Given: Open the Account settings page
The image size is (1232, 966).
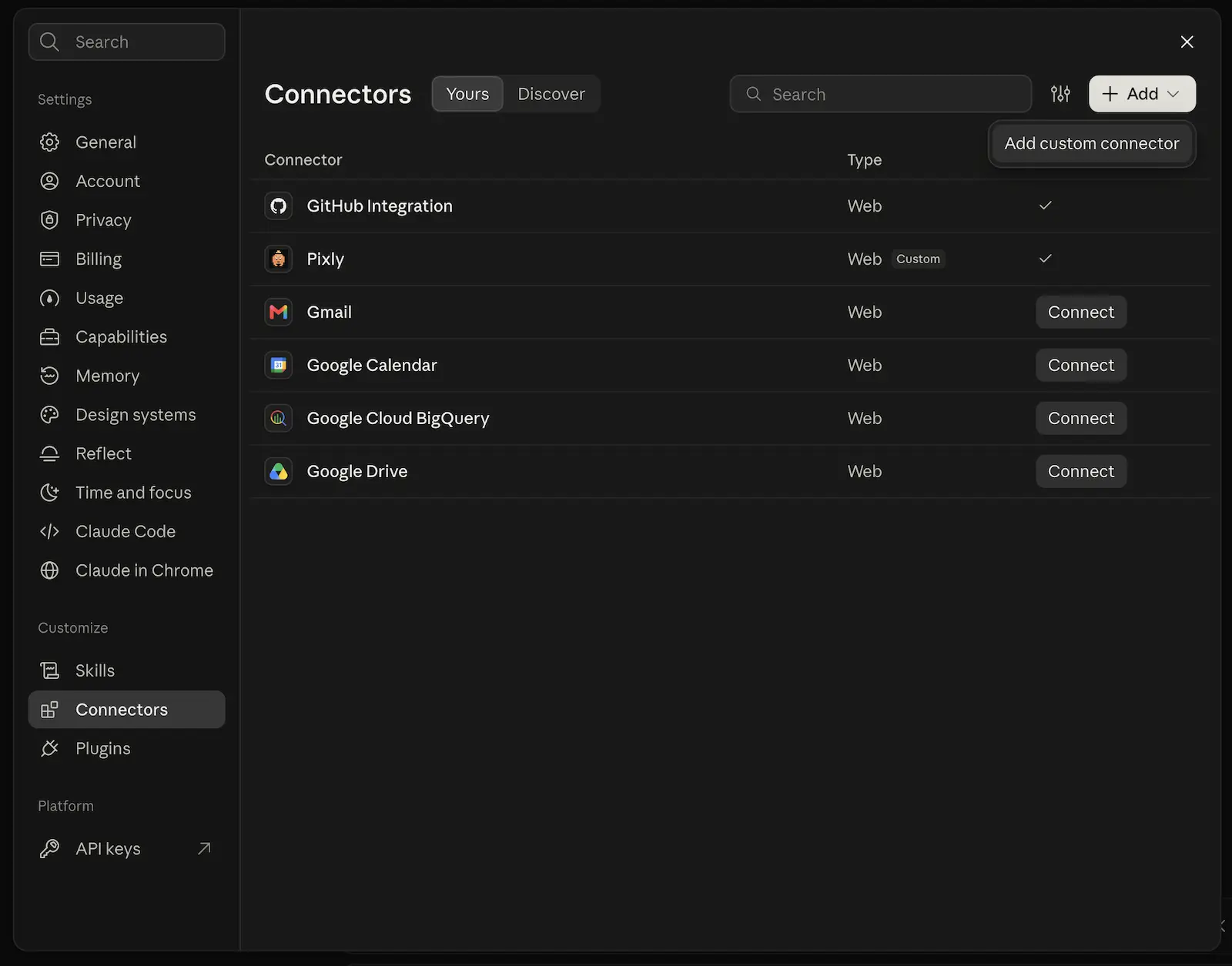Looking at the screenshot, I should coord(126,182).
